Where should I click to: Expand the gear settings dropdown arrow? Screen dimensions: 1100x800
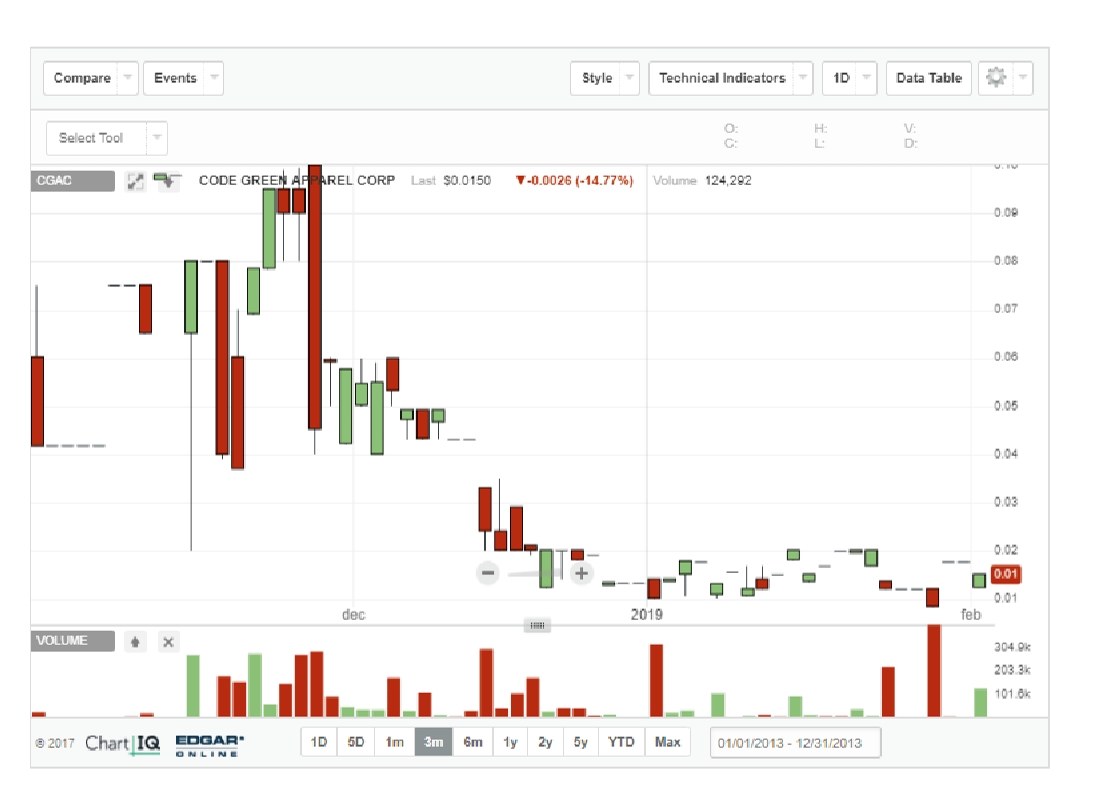1023,78
